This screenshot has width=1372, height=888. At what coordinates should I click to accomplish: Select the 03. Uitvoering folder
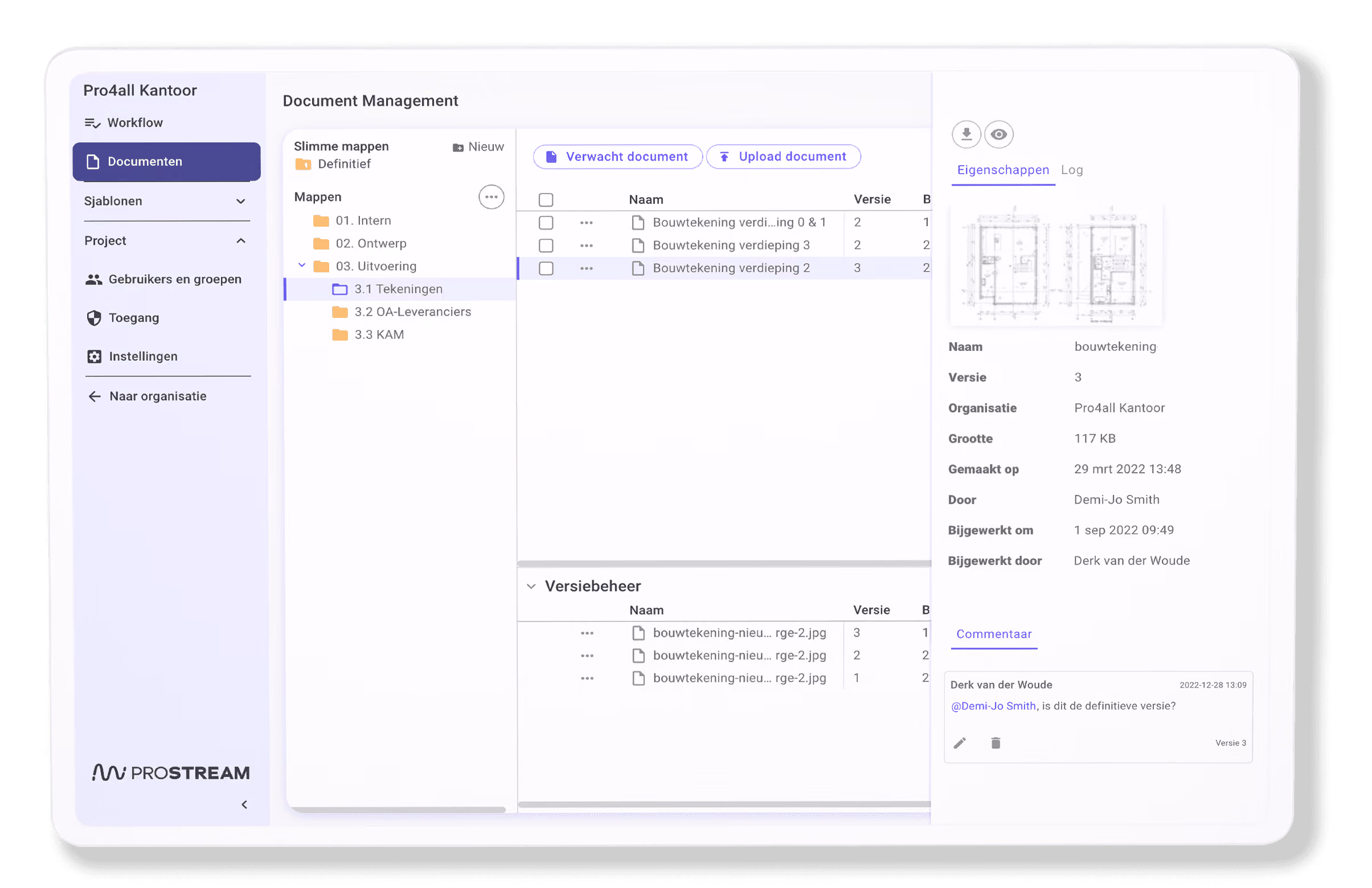tap(365, 266)
